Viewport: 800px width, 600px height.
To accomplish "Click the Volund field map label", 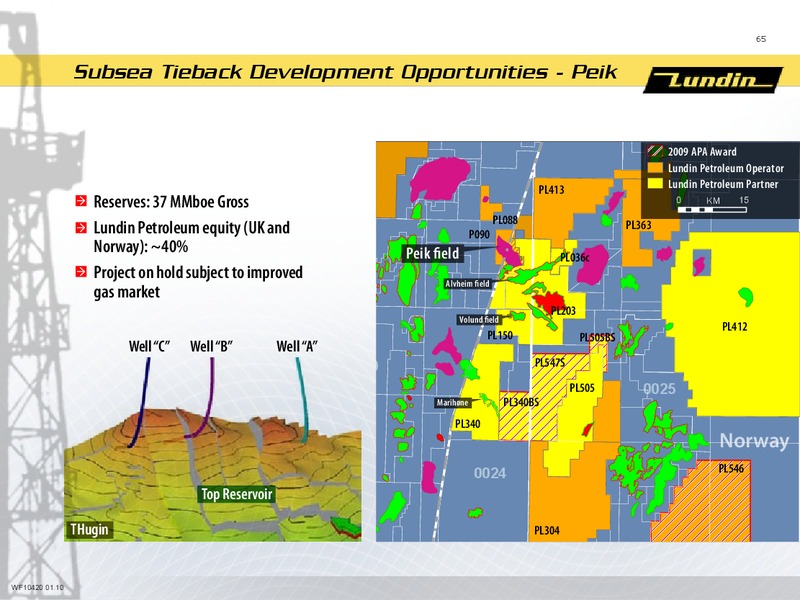I will click(478, 320).
